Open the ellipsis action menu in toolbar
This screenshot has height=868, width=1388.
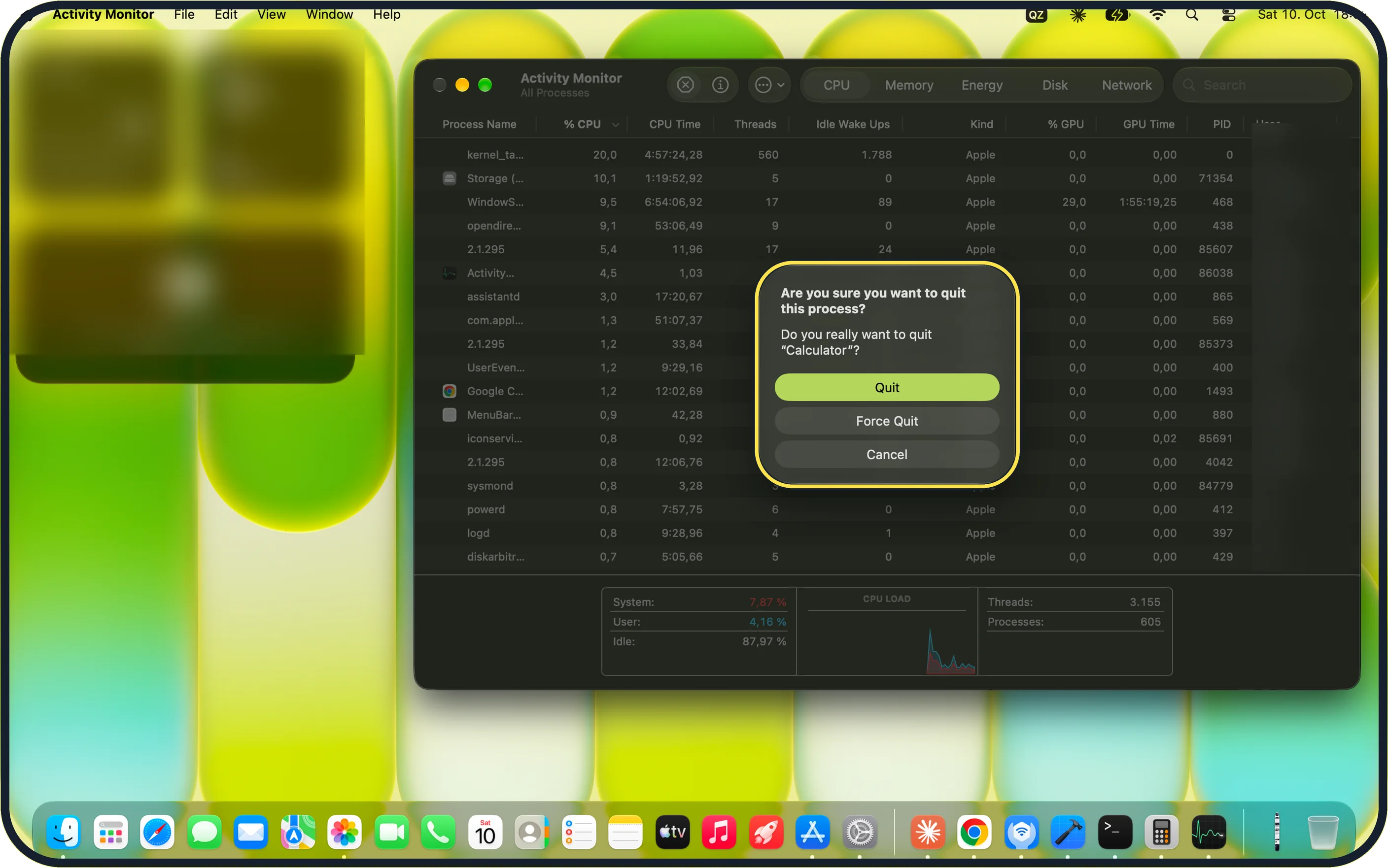tap(769, 85)
